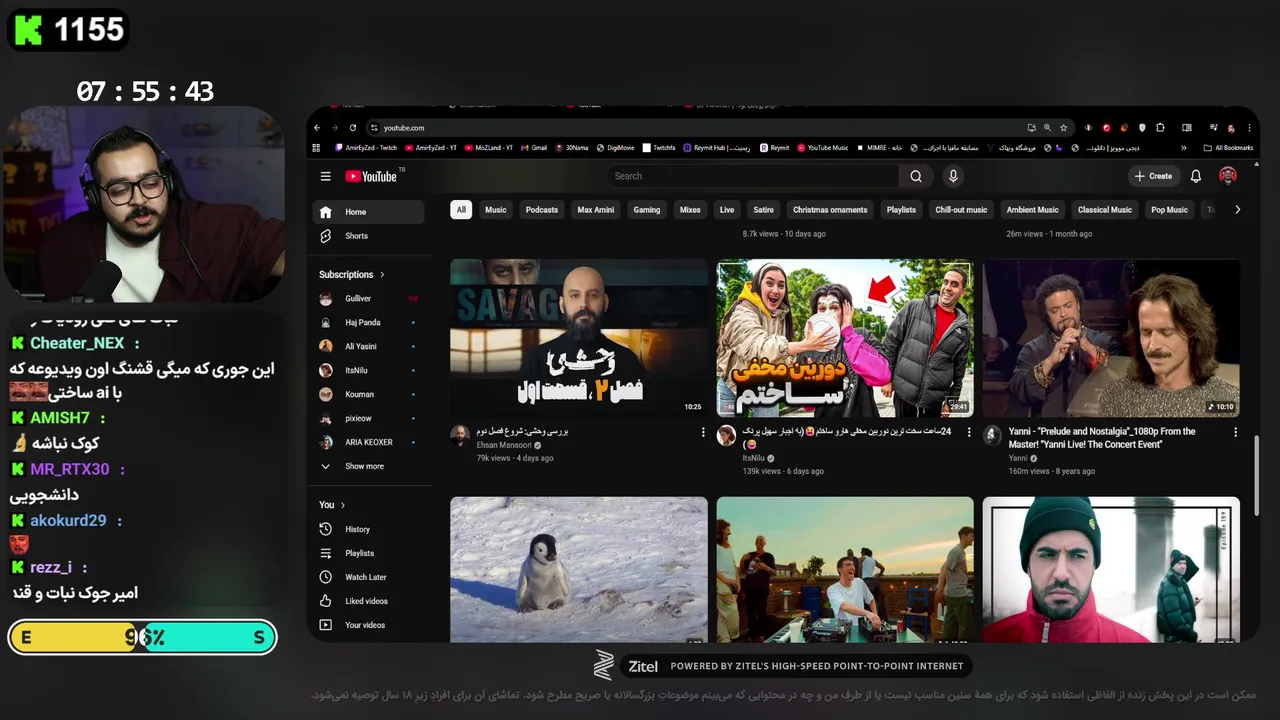Open Liked videos in the sidebar
1280x720 pixels.
368,601
